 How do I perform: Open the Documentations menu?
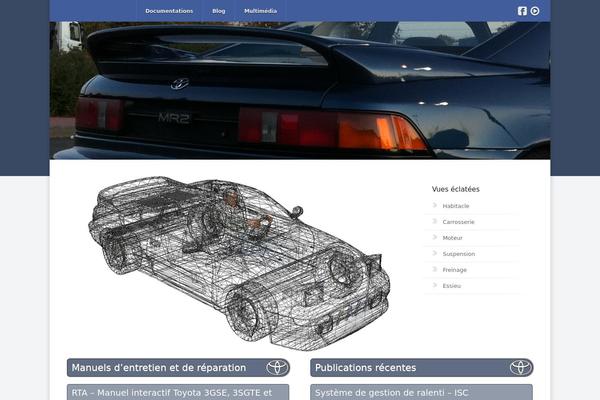[x=169, y=11]
